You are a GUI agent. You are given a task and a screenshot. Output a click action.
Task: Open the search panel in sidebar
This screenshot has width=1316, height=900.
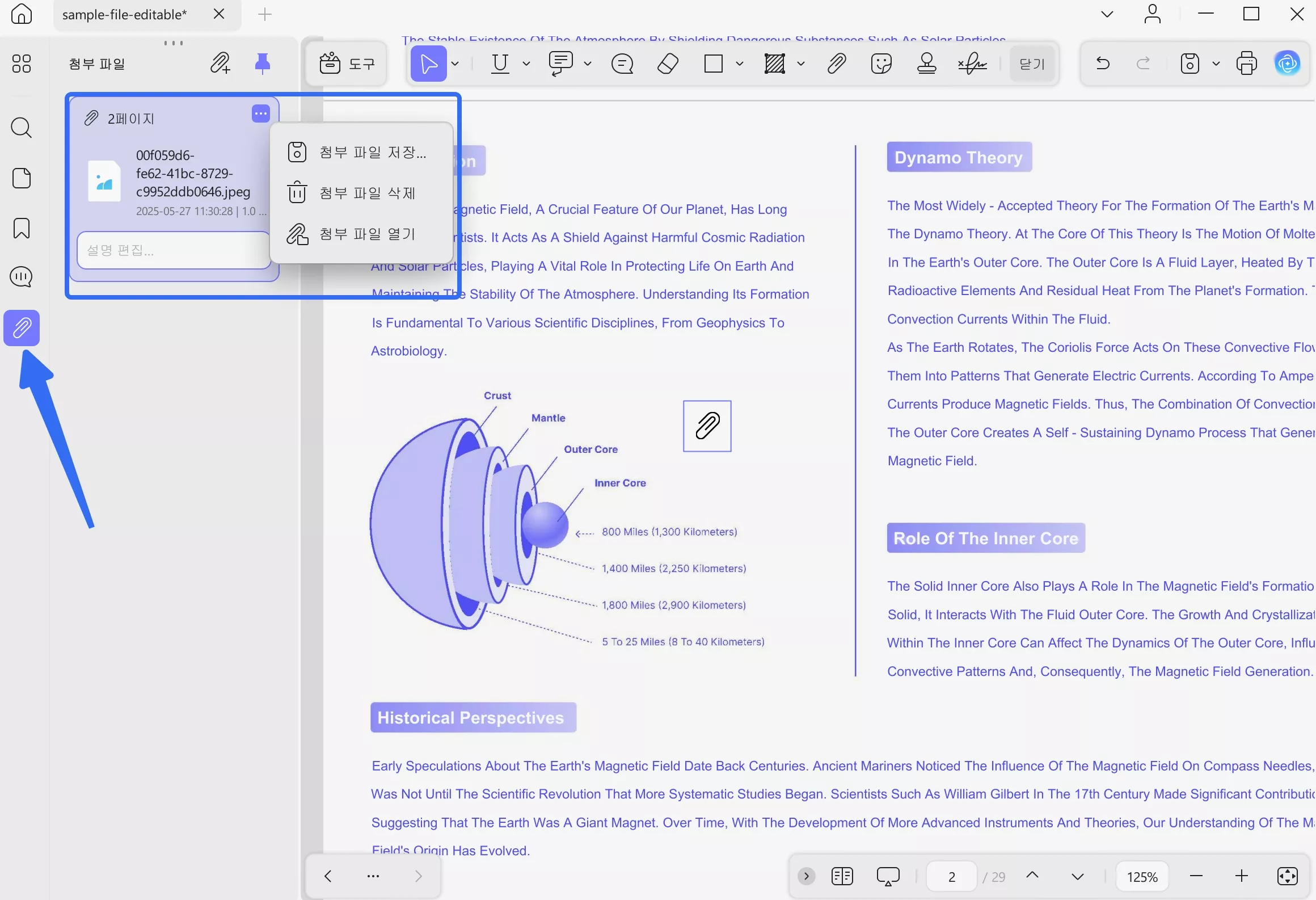coord(22,128)
